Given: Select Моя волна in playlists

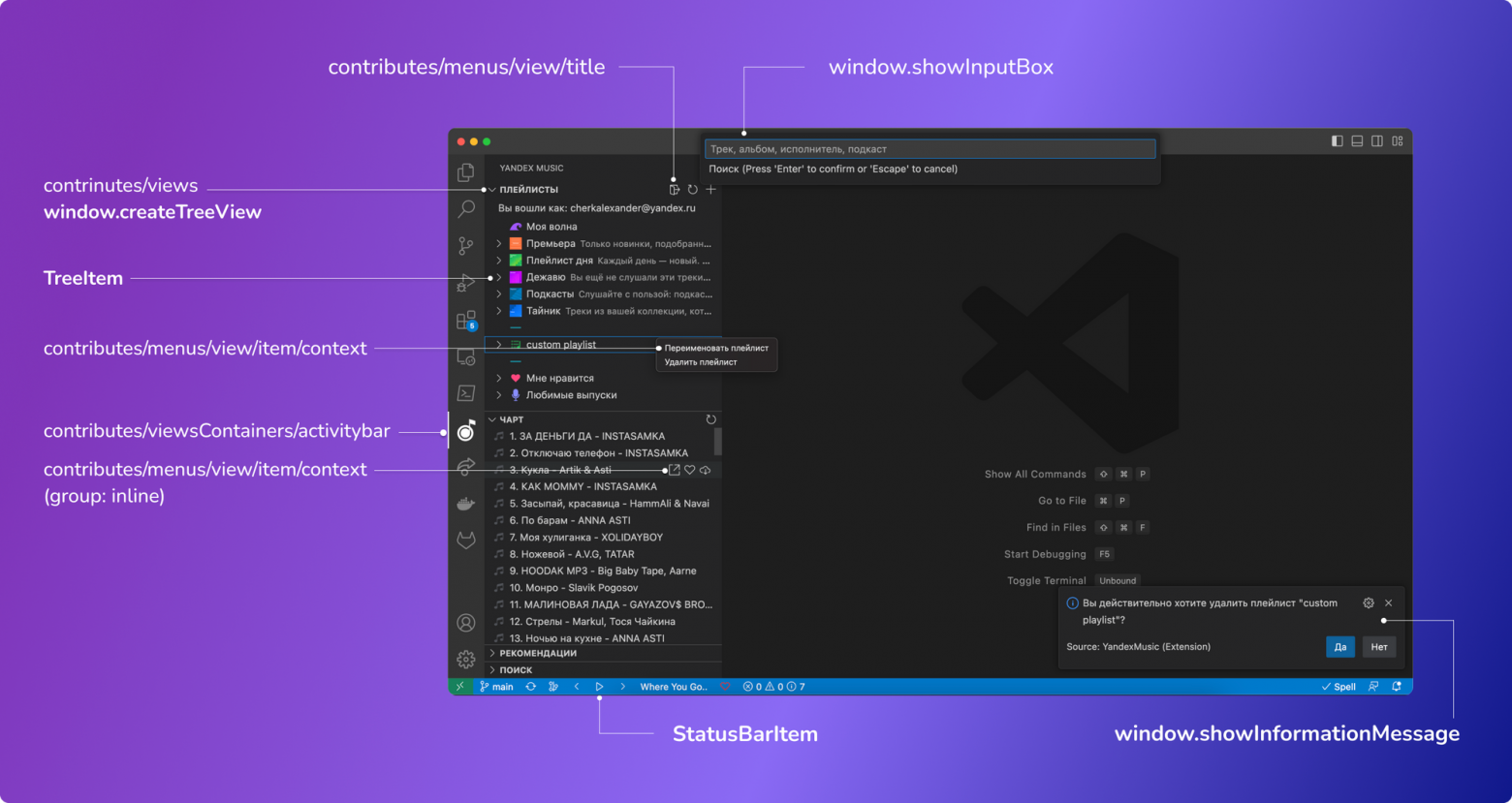Looking at the screenshot, I should [551, 227].
